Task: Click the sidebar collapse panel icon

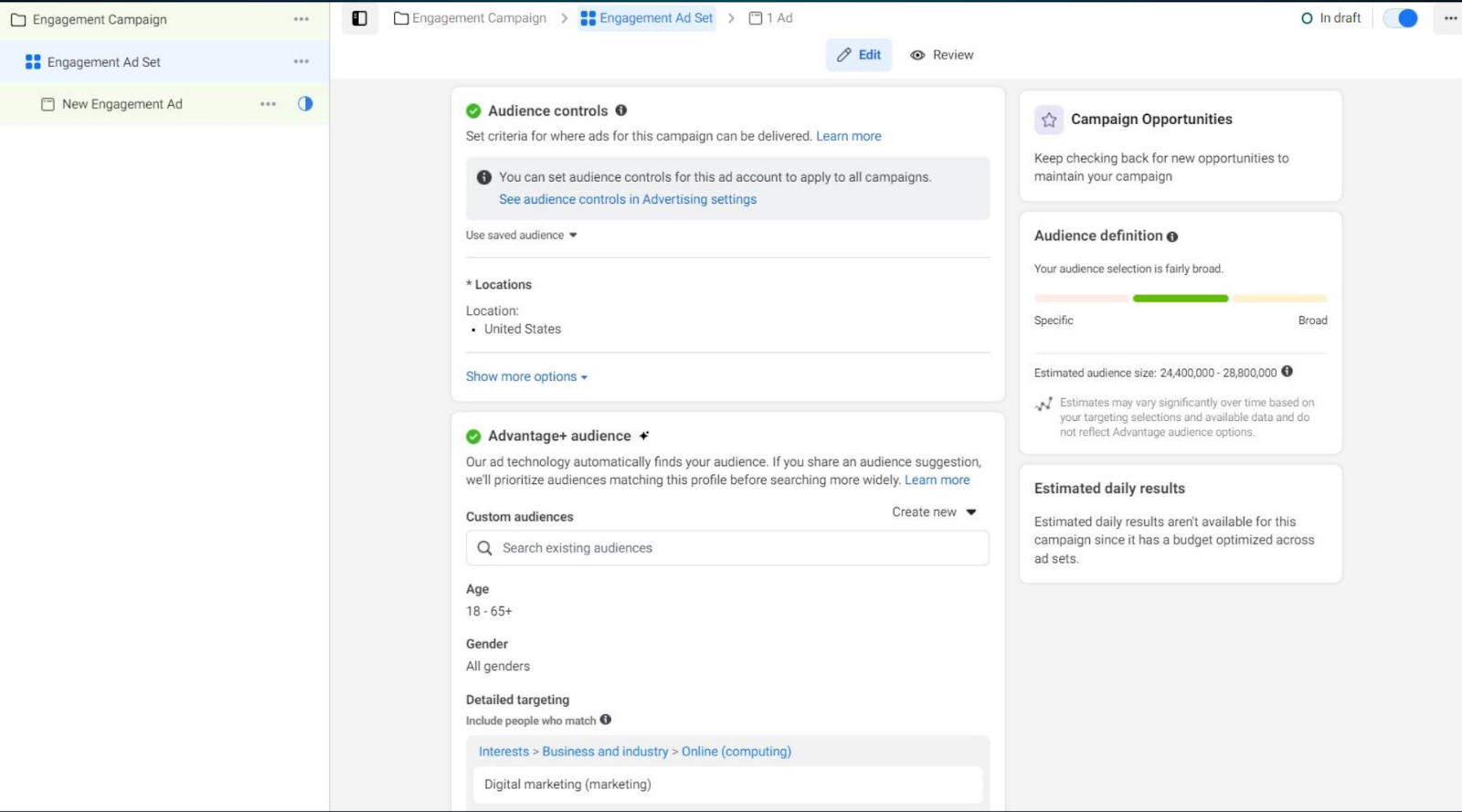Action: point(359,18)
